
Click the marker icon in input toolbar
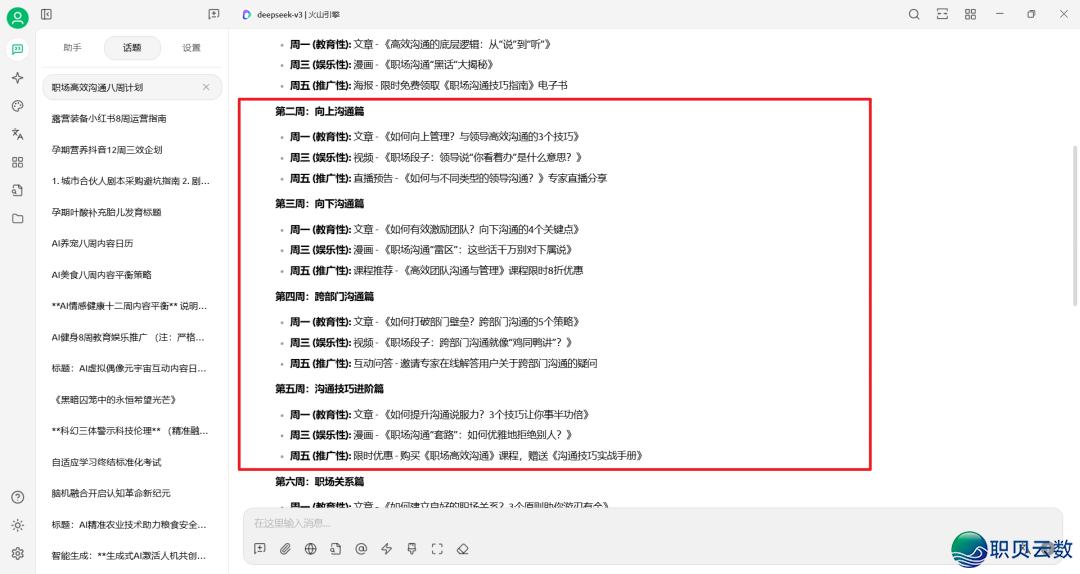[412, 549]
